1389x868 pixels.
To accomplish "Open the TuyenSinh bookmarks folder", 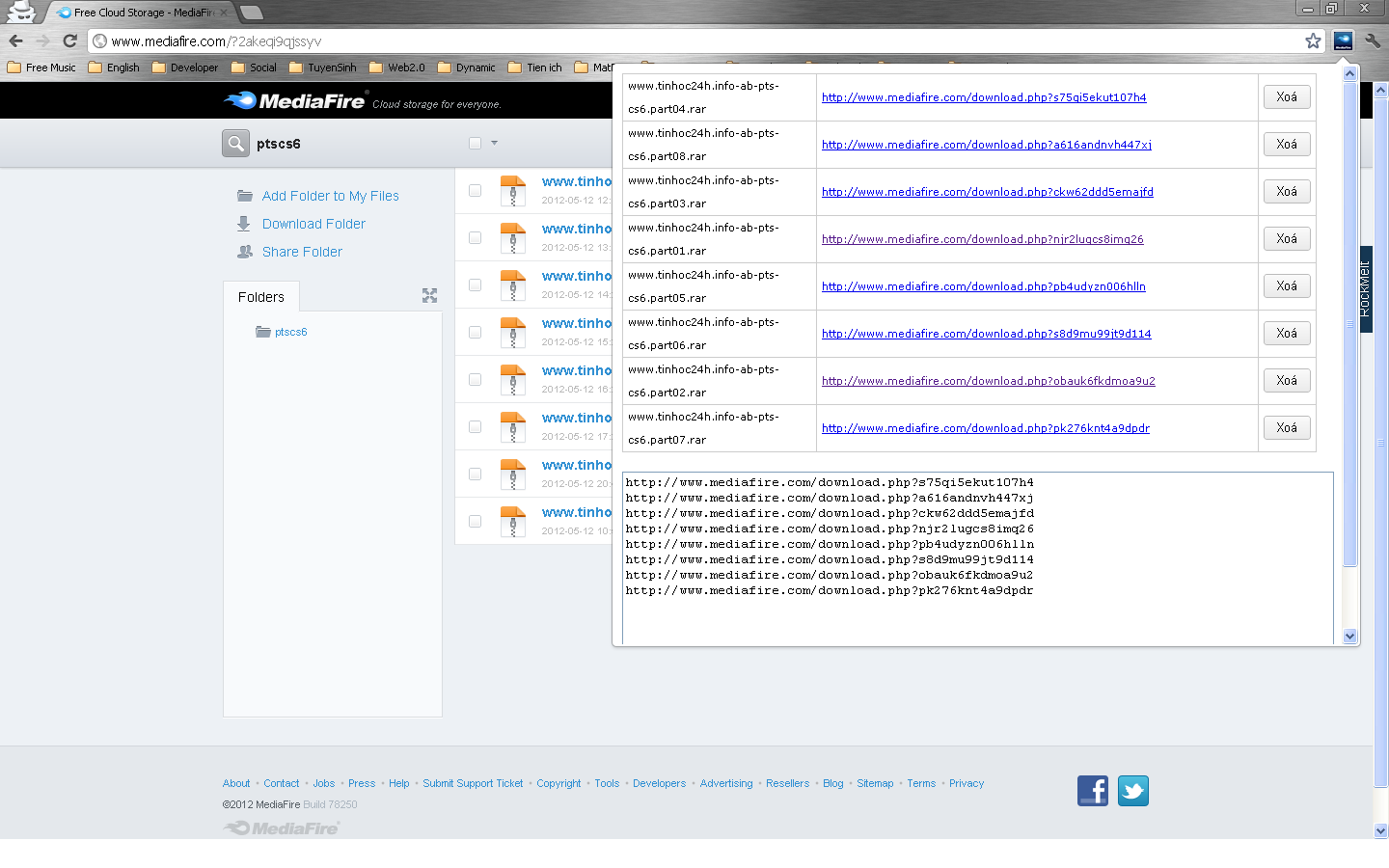I will [323, 68].
